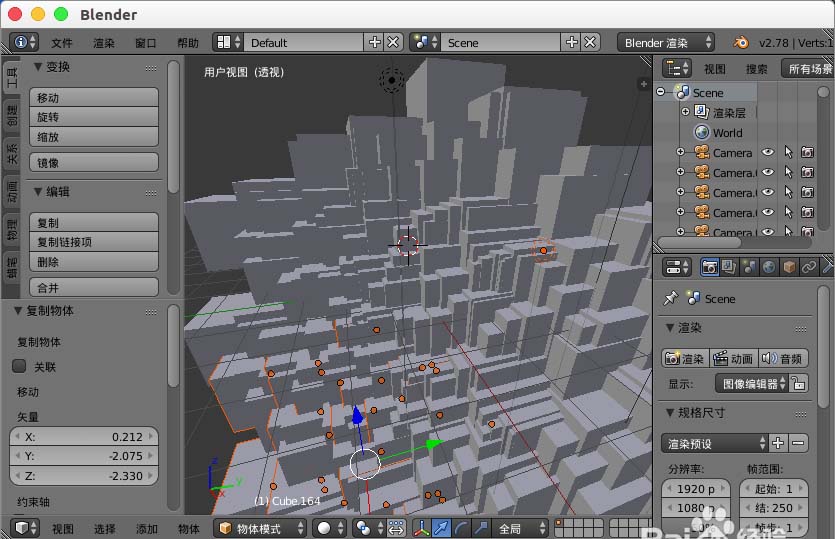Image resolution: width=835 pixels, height=539 pixels.
Task: Collapse the Scene tree in the outliner
Action: click(661, 92)
